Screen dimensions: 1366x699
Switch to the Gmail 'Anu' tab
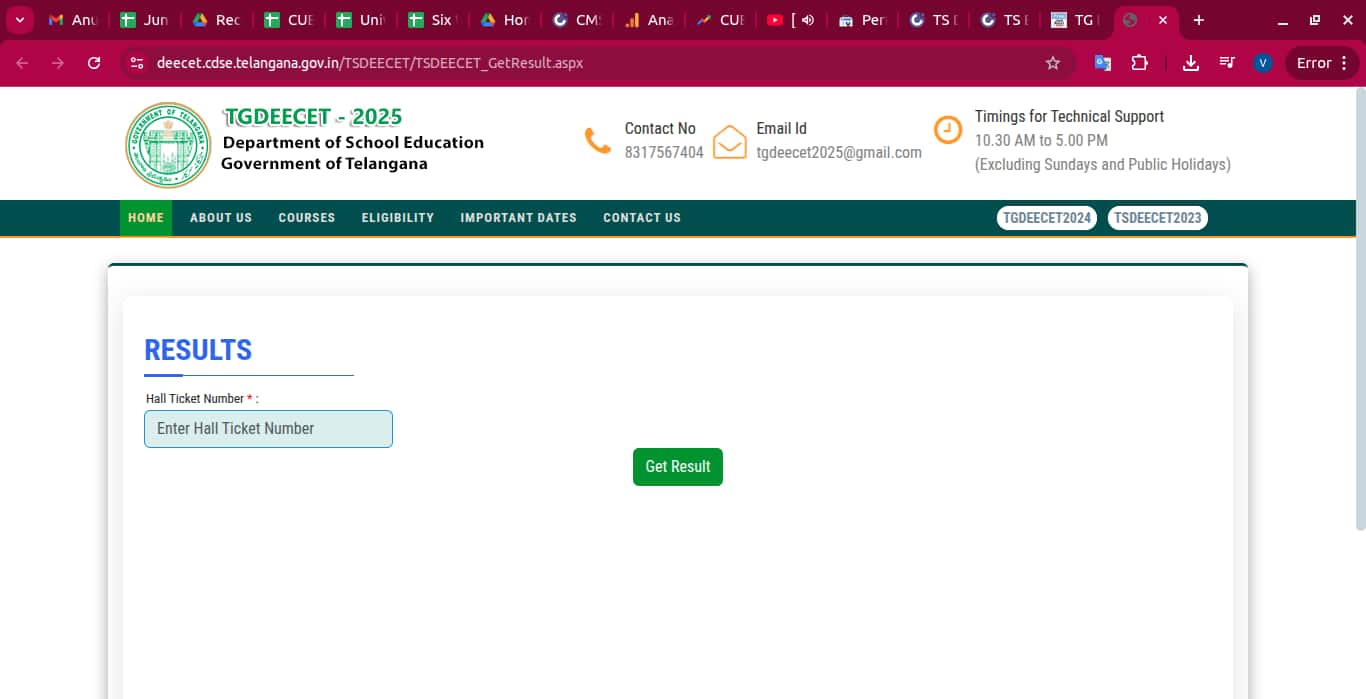[x=72, y=20]
